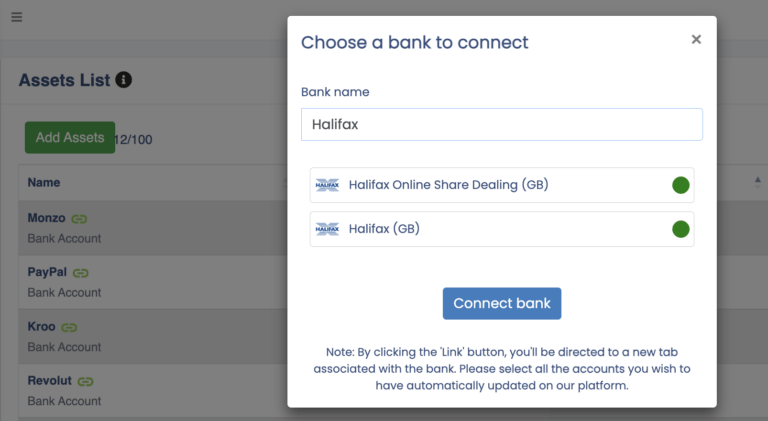Click the Name column header
768x421 pixels.
tap(44, 183)
